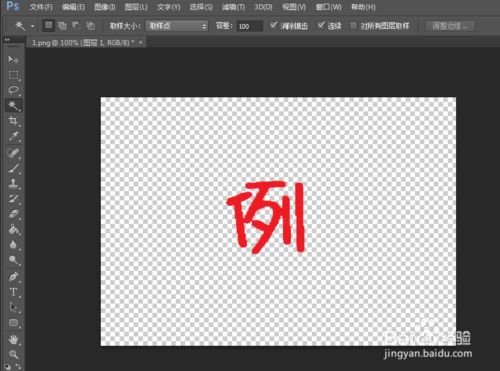
Task: Select the Horizontal Type tool
Action: click(13, 292)
